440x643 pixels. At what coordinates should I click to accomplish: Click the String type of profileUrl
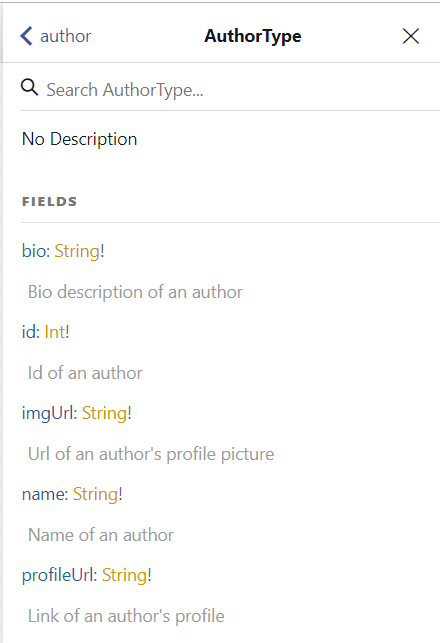(124, 575)
